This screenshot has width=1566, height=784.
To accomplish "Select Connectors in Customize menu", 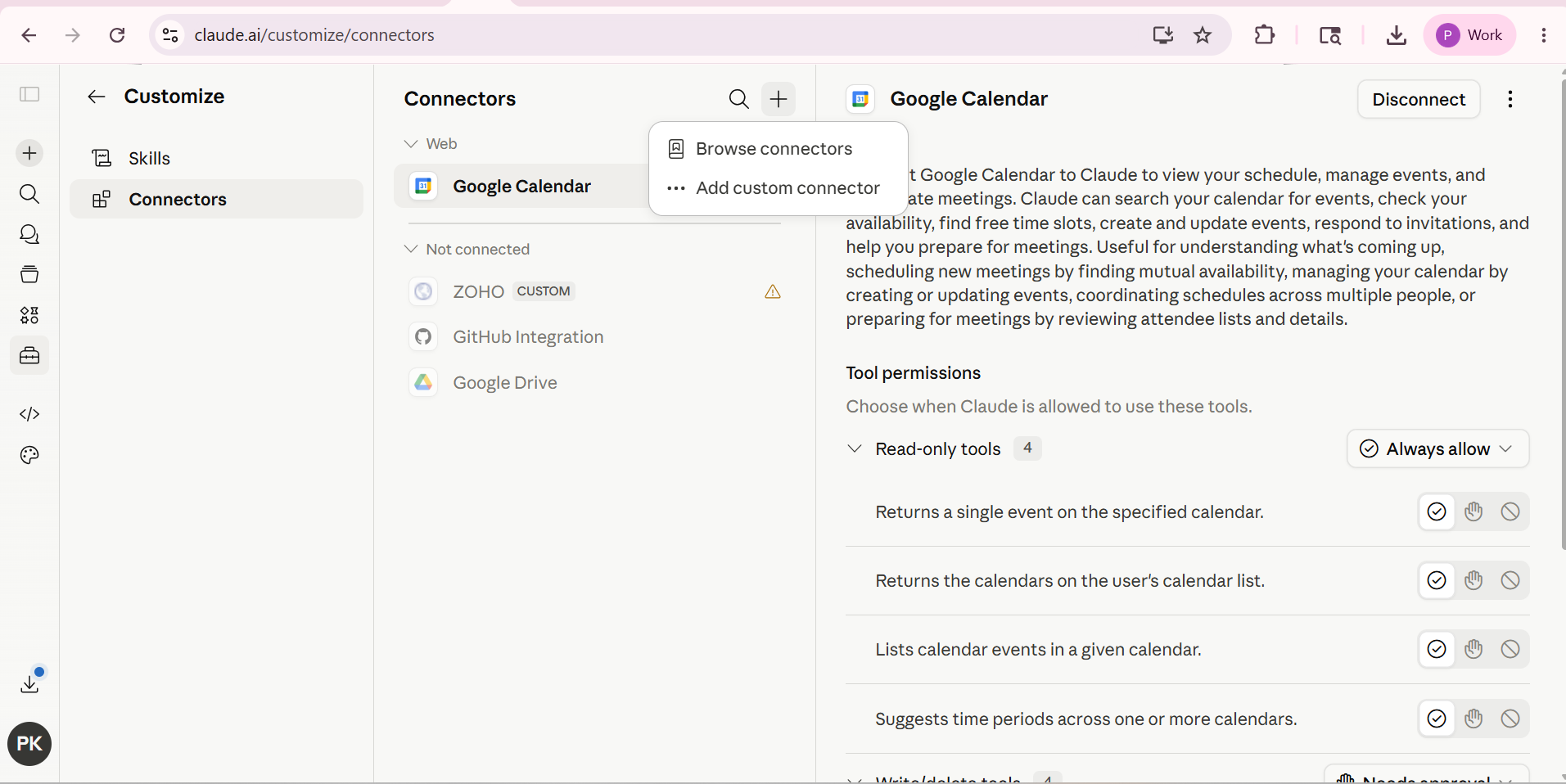I will (x=216, y=199).
